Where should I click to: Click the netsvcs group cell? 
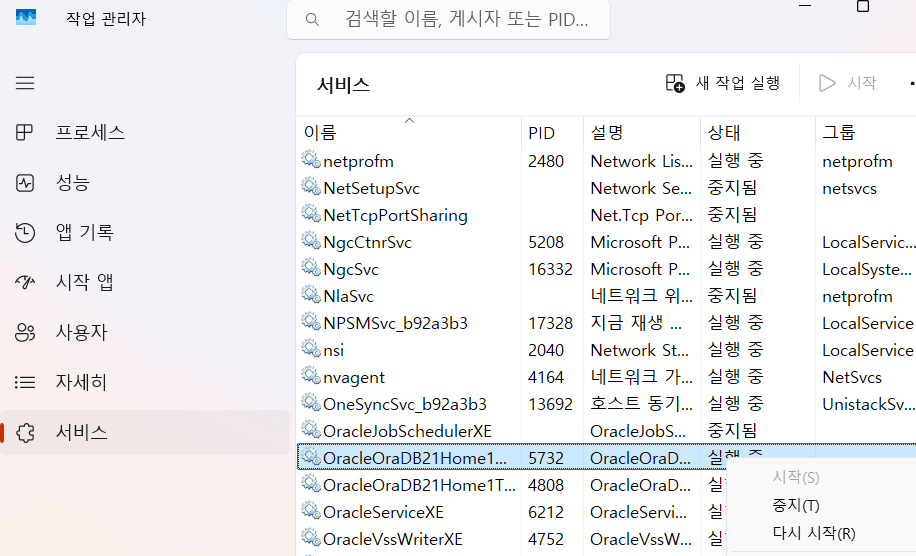coord(849,188)
